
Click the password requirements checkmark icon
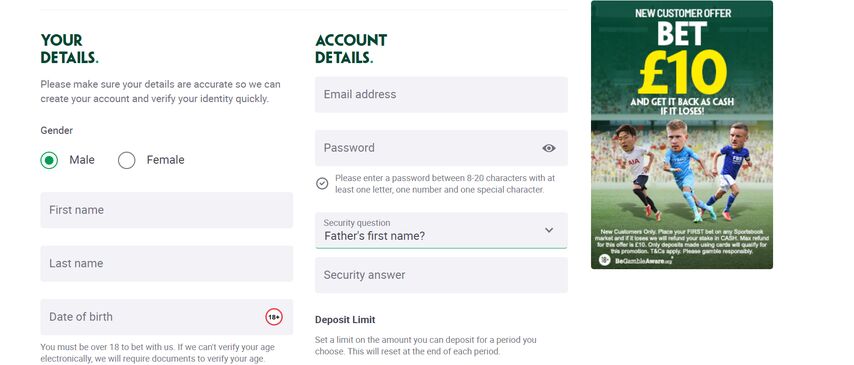[x=322, y=184]
